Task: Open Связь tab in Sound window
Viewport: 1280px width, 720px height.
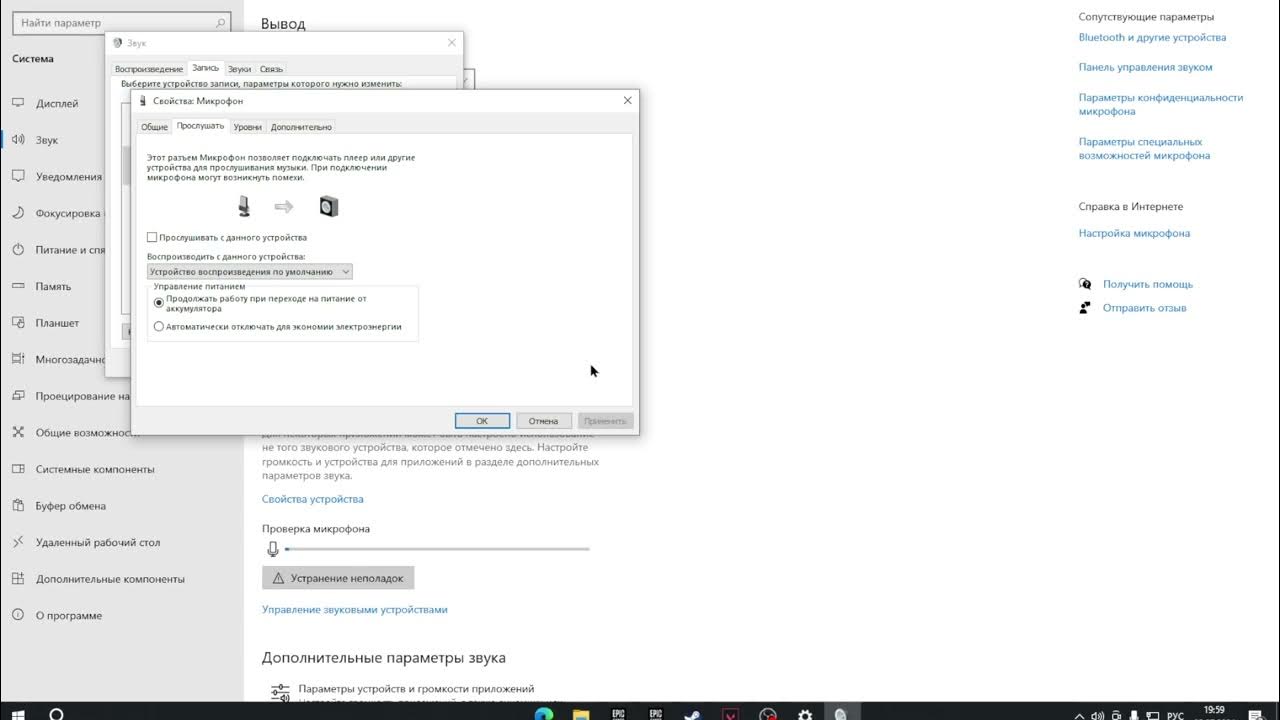Action: (x=271, y=69)
